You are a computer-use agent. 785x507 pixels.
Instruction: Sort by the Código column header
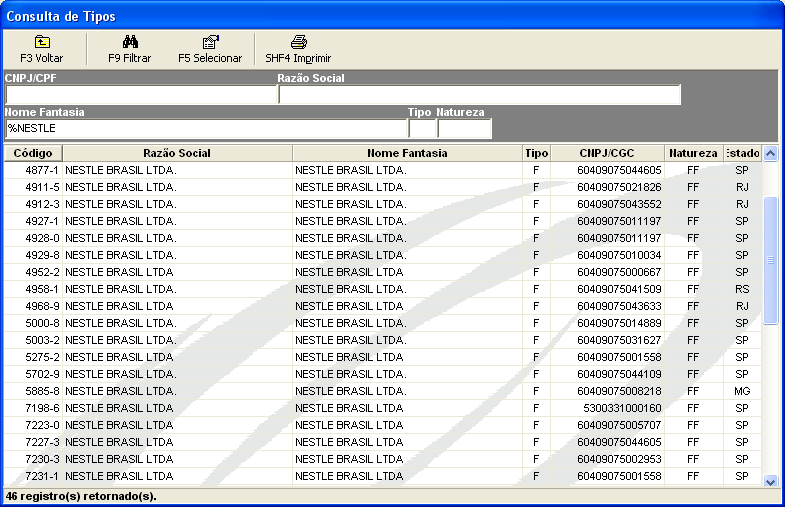(x=33, y=153)
